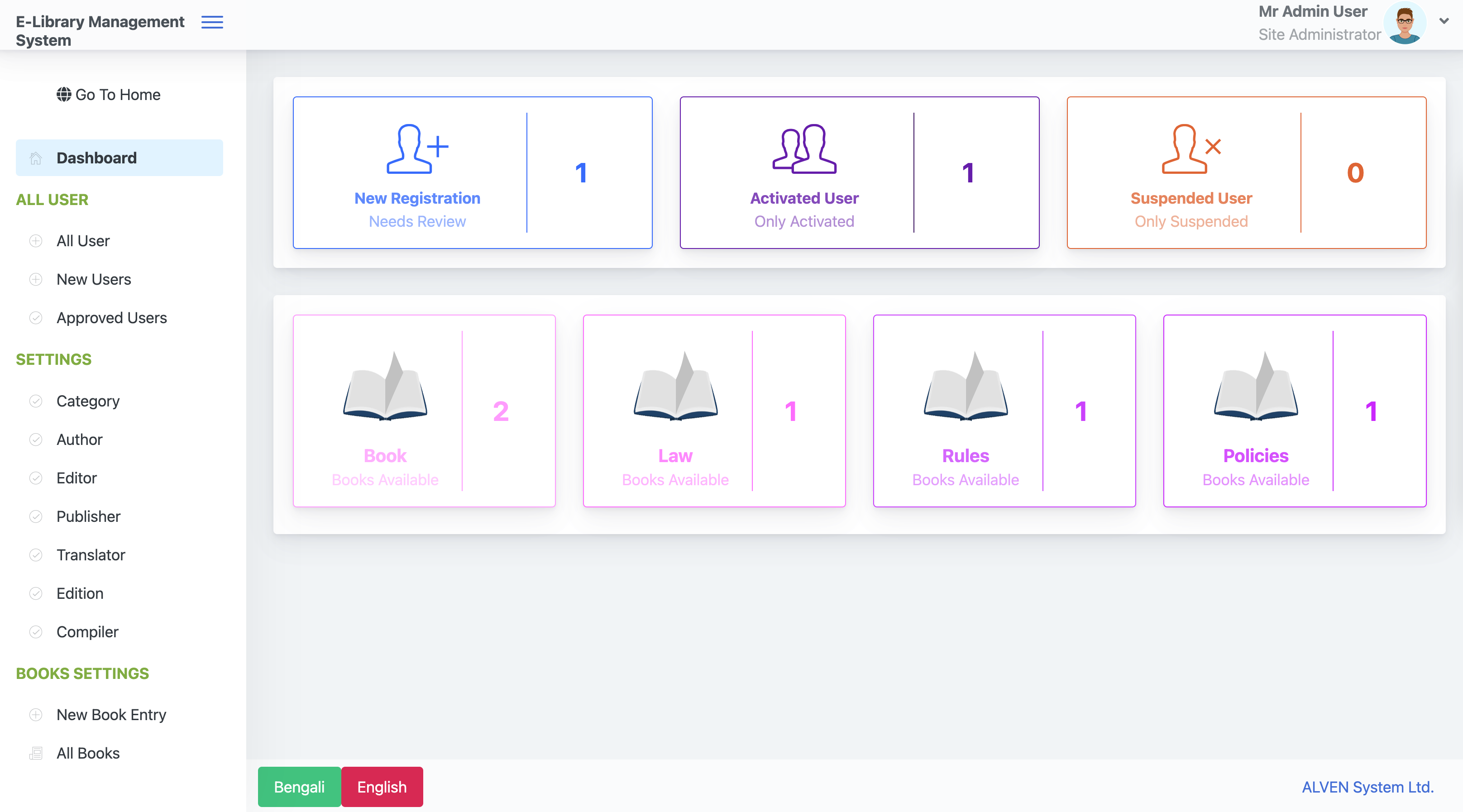Open the Rules books available card
Image resolution: width=1463 pixels, height=812 pixels.
pyautogui.click(x=1004, y=411)
